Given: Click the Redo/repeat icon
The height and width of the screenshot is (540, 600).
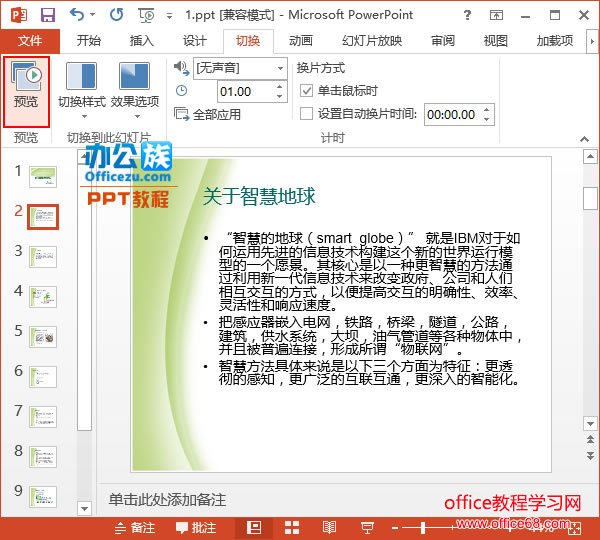Looking at the screenshot, I should [116, 15].
